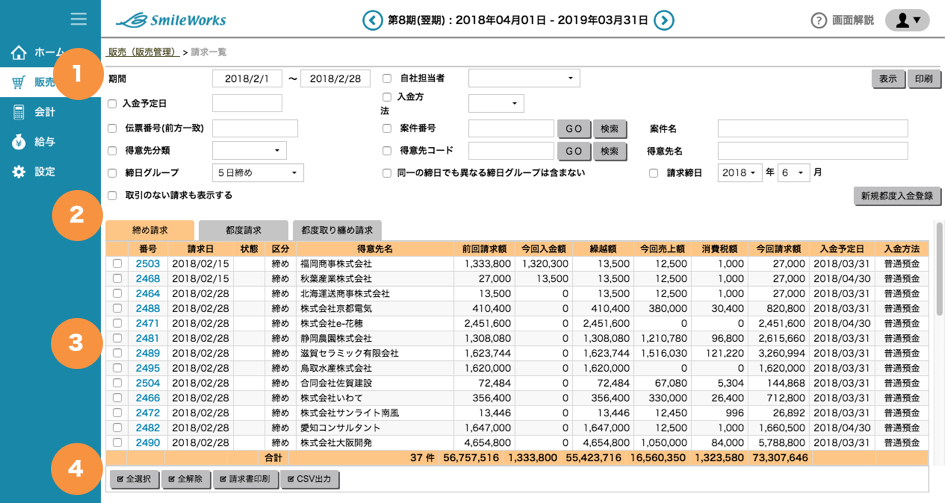This screenshot has width=945, height=503.
Task: Open 会計 in the sidebar
Action: [x=45, y=111]
